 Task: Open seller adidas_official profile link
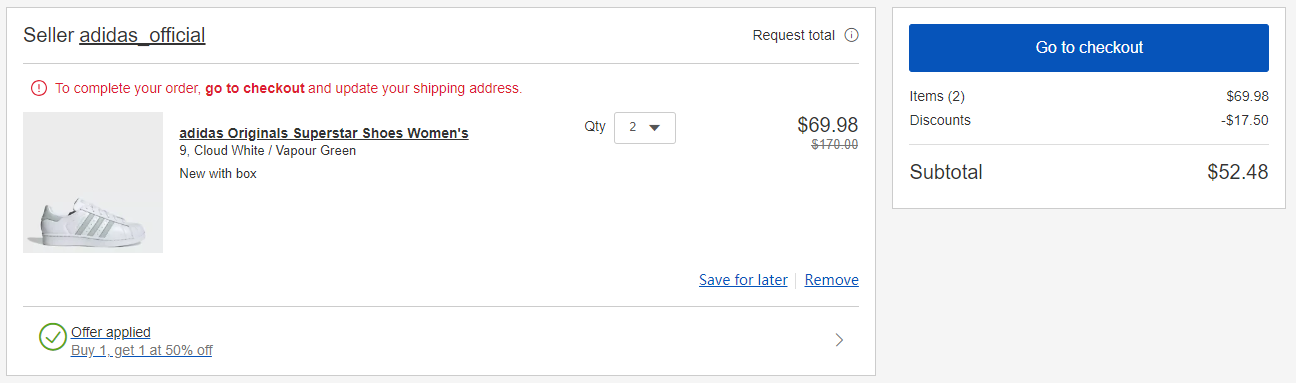(142, 35)
